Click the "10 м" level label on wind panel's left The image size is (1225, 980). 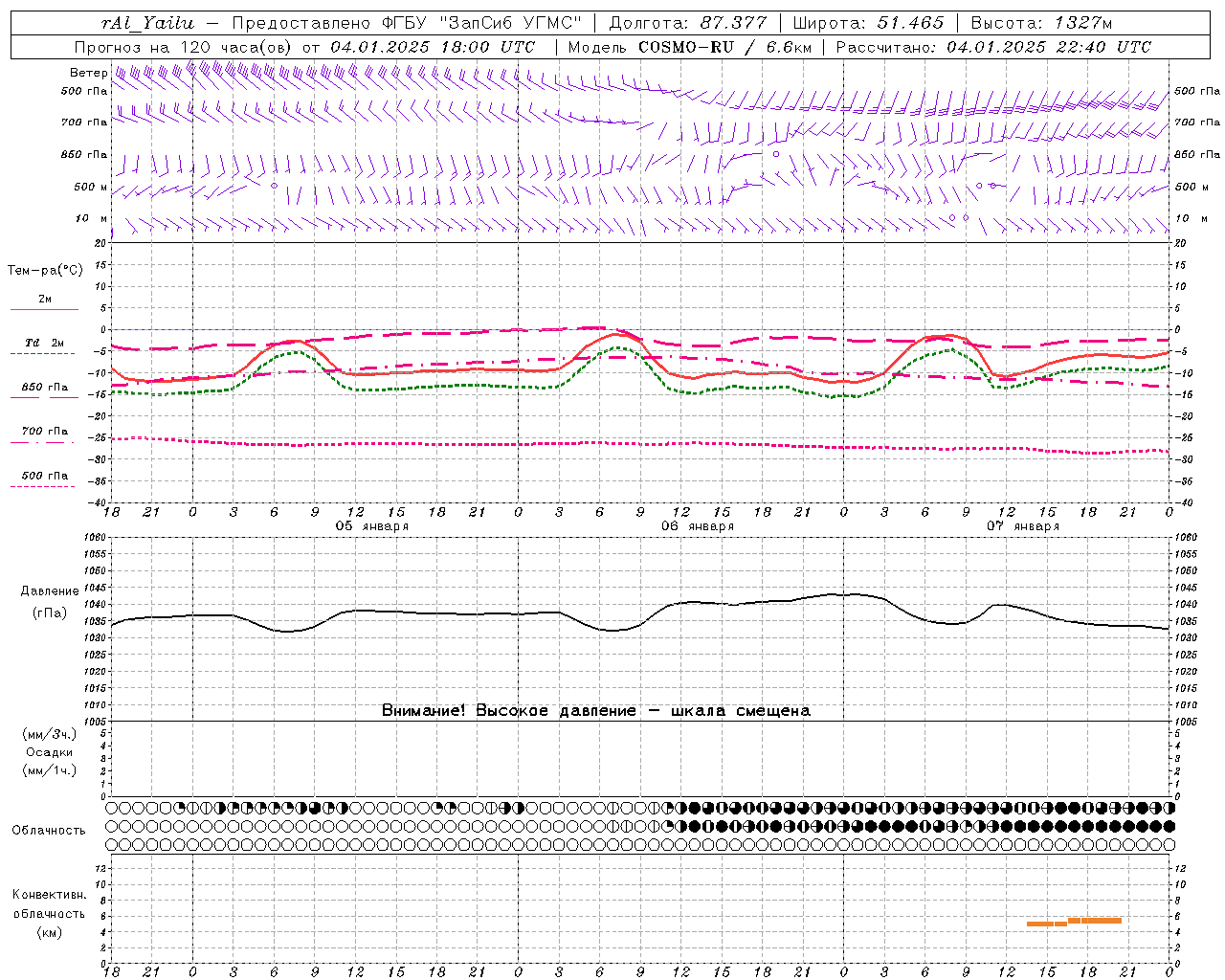91,218
